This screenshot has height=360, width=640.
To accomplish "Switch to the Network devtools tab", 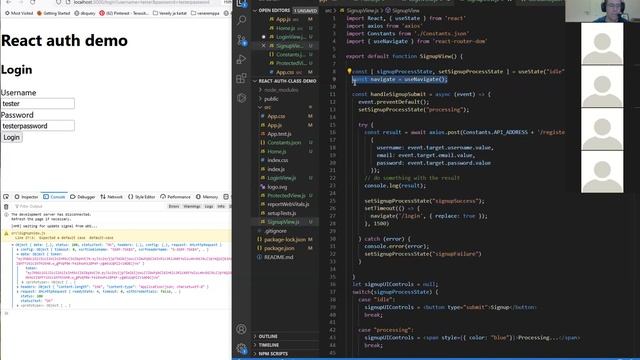I will [x=111, y=197].
